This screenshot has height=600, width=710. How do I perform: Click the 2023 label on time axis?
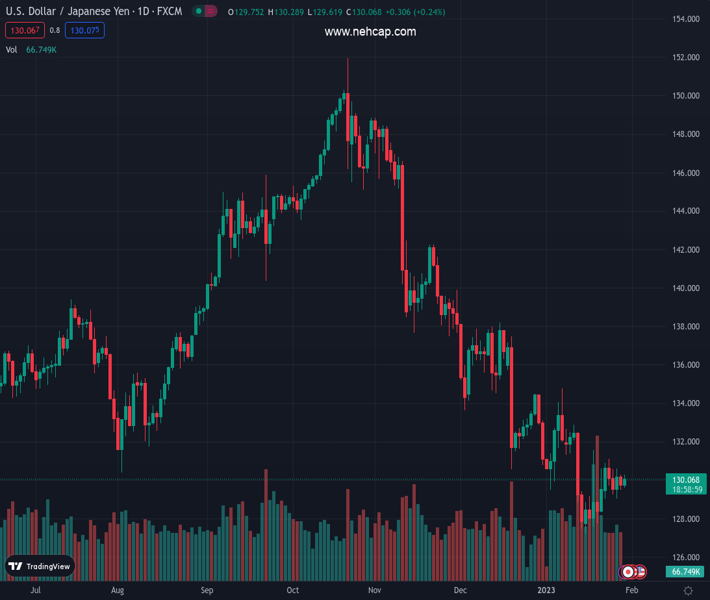[x=546, y=591]
